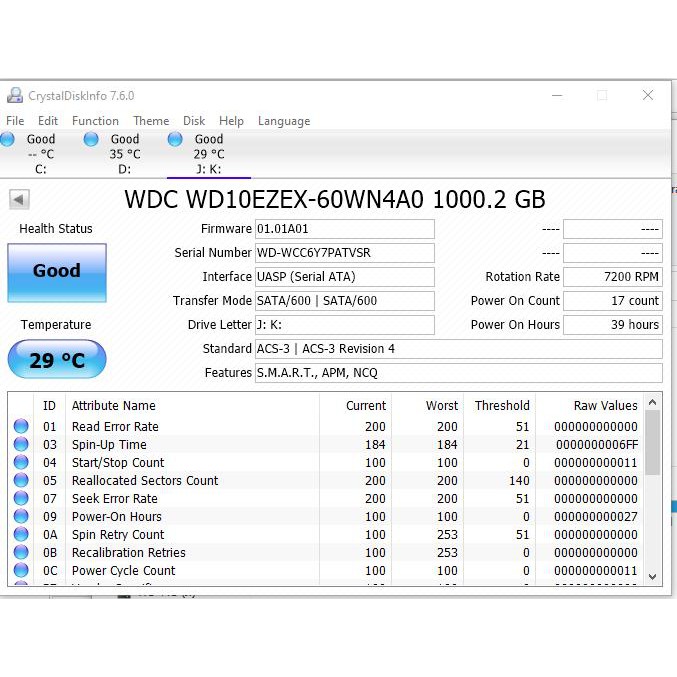Minimize the CrystalDiskInfo window
The width and height of the screenshot is (677, 677).
(x=557, y=95)
